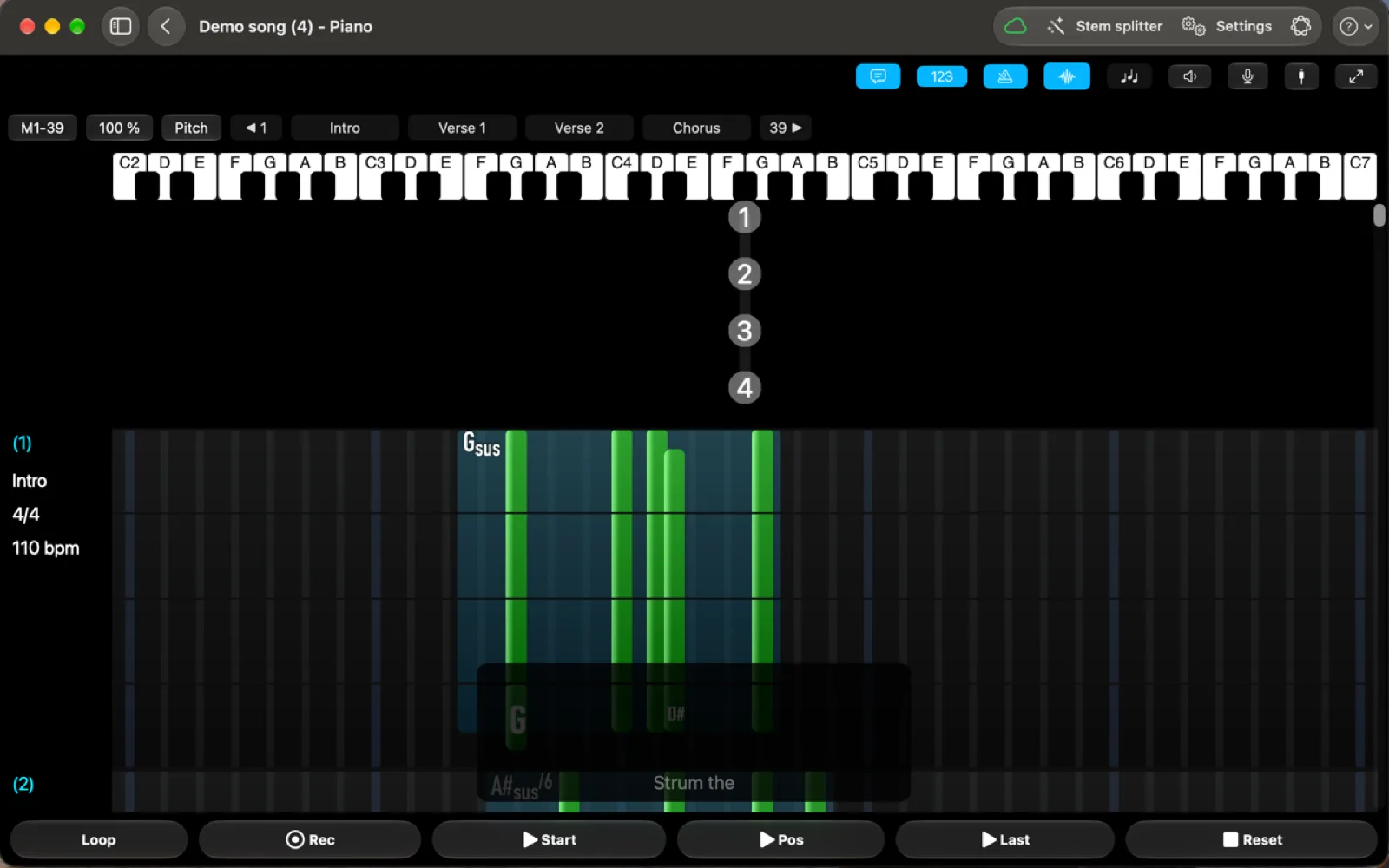Select the Chorus section
1389x868 pixels.
click(x=696, y=128)
